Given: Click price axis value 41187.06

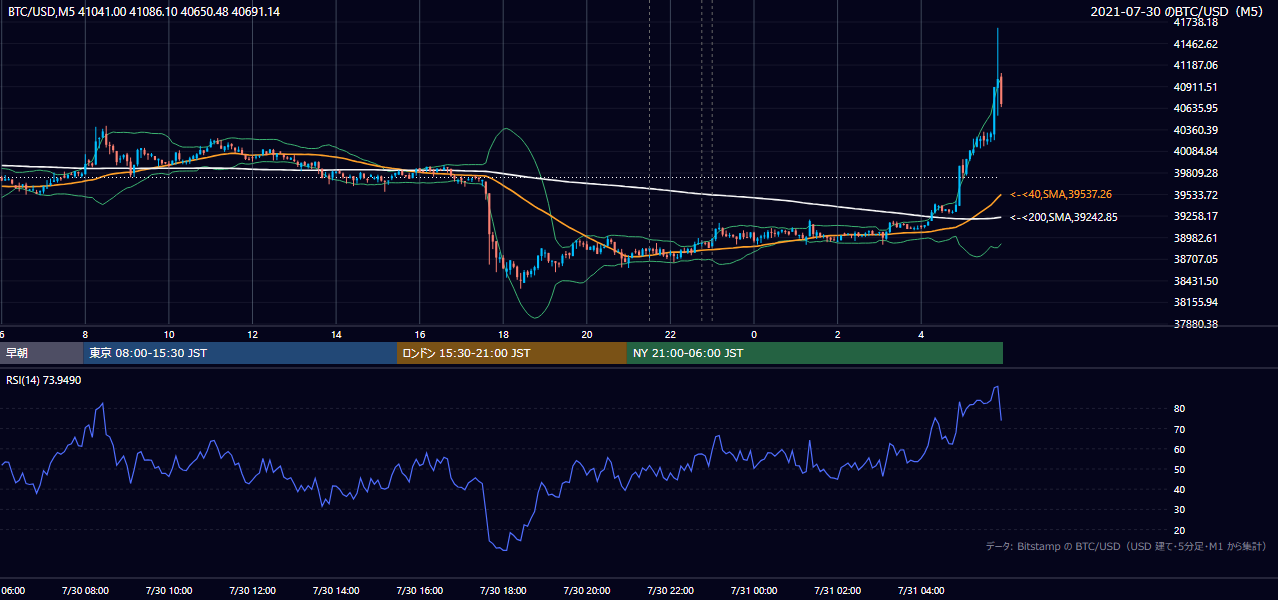Looking at the screenshot, I should pyautogui.click(x=1195, y=65).
